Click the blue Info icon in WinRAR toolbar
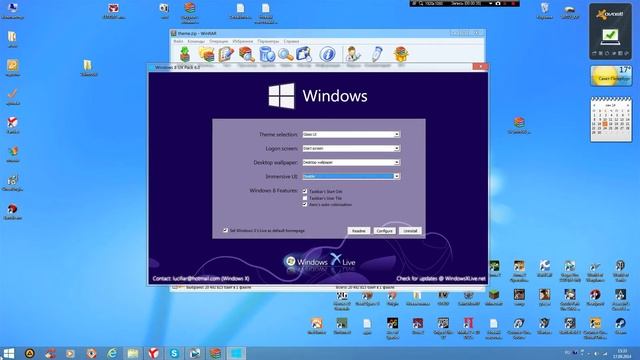The height and width of the screenshot is (360, 640). click(327, 54)
